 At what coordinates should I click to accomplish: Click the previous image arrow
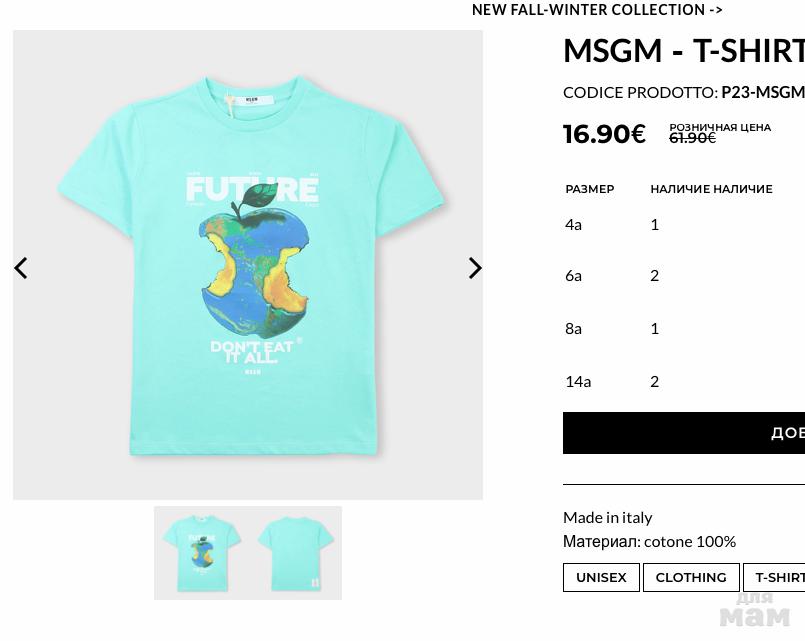click(21, 268)
